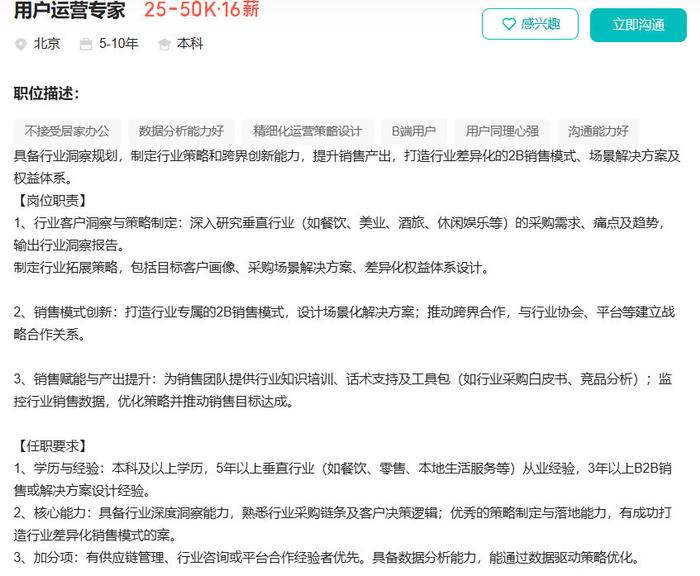This screenshot has height=576, width=700.
Task: Click the 立即沟通 button
Action: (638, 25)
